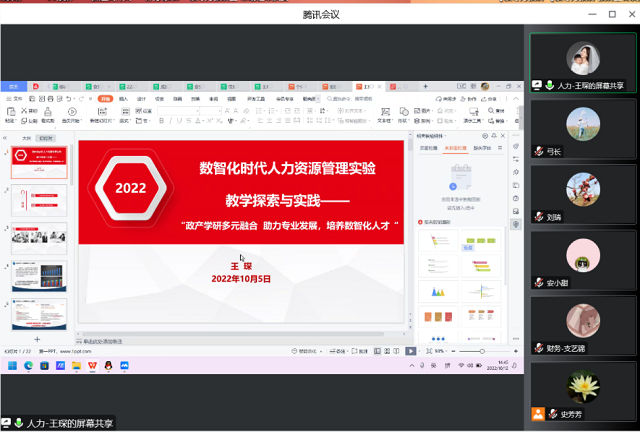Open the bullet list dropdown
This screenshot has width=640, height=432.
(265, 111)
